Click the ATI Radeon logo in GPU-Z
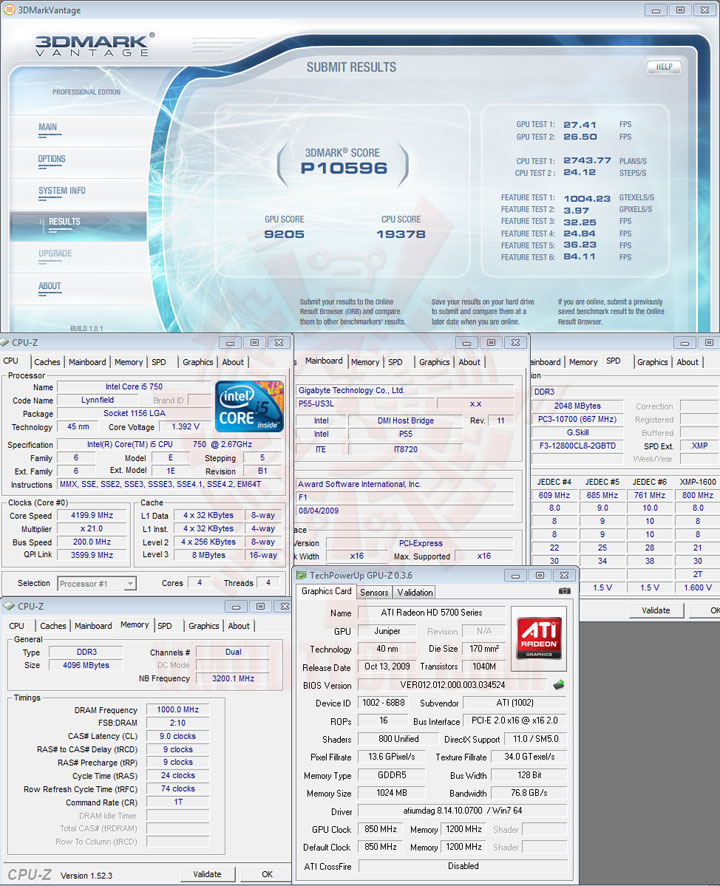Image resolution: width=720 pixels, height=886 pixels. point(540,637)
